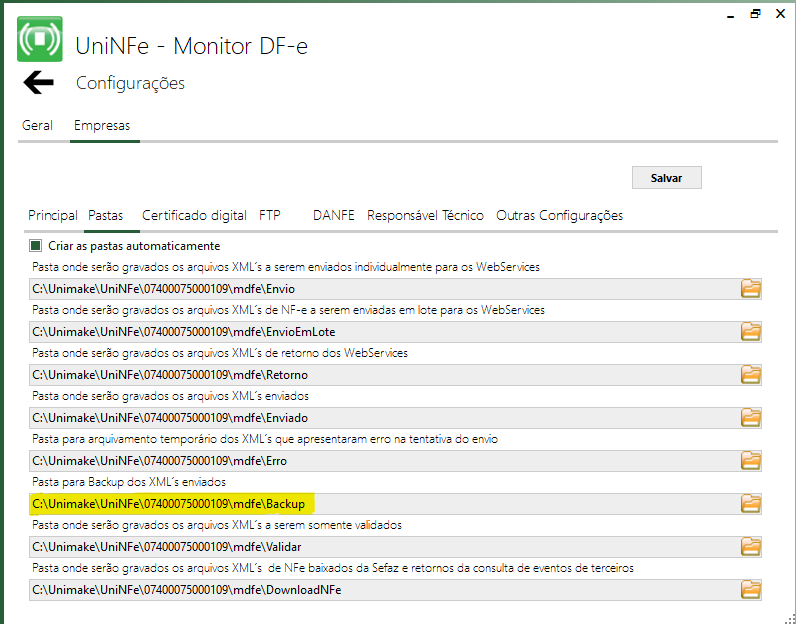The height and width of the screenshot is (624, 796).
Task: Open the Principal sub-tab
Action: click(53, 215)
